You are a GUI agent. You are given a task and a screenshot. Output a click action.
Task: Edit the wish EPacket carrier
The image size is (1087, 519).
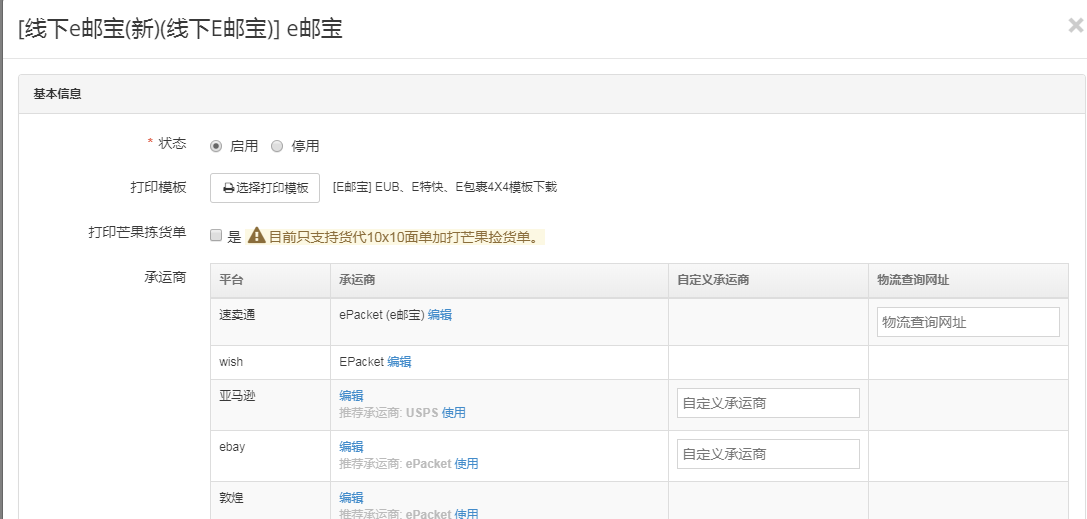click(399, 362)
